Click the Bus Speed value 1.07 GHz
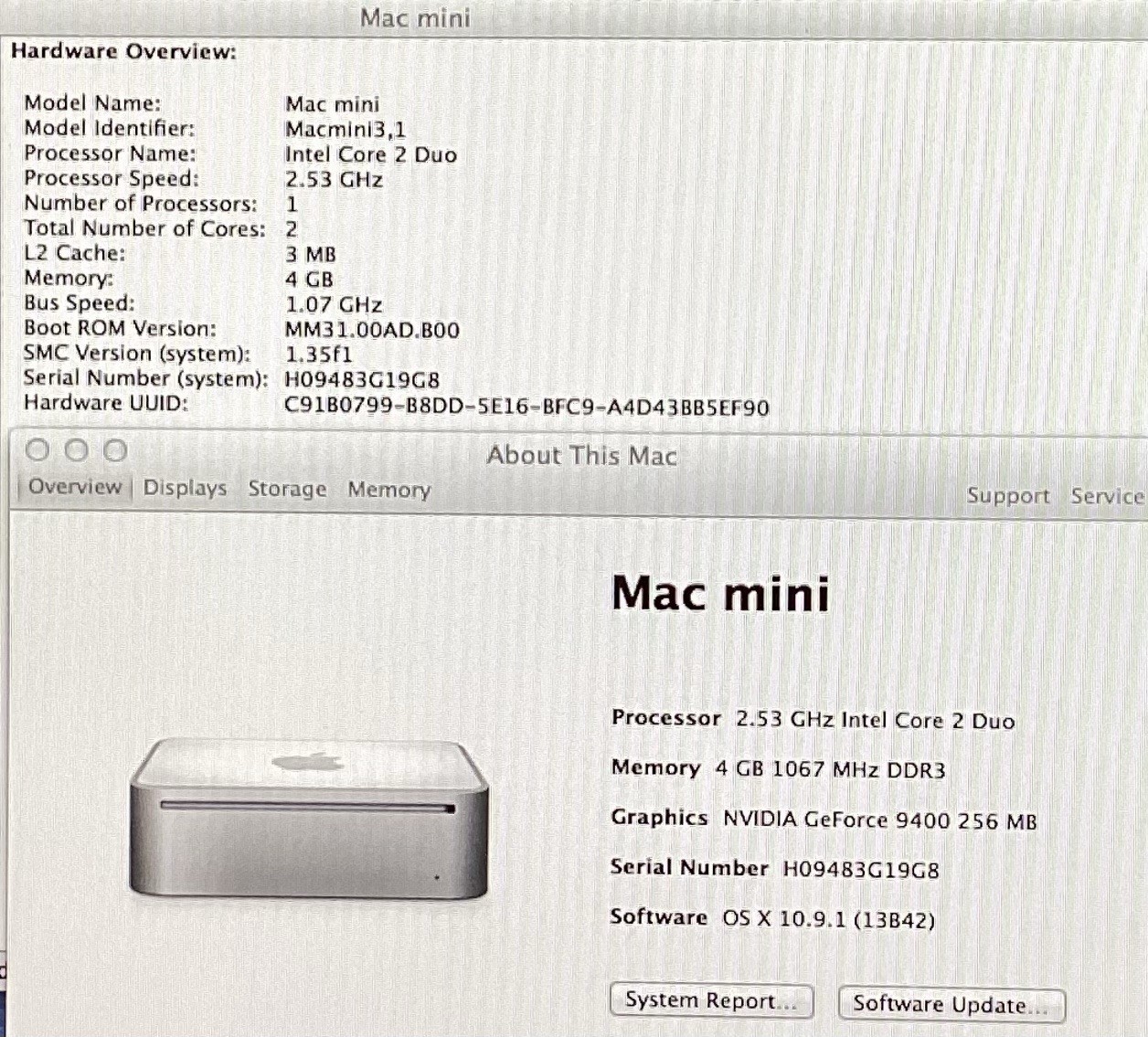Screen dimensions: 1148x1037 (x=334, y=304)
